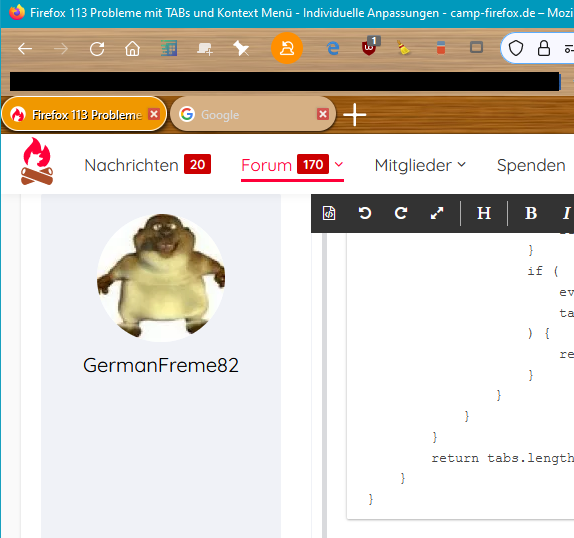This screenshot has width=574, height=538.
Task: Click the GermanFreme82 avatar image
Action: tap(161, 277)
